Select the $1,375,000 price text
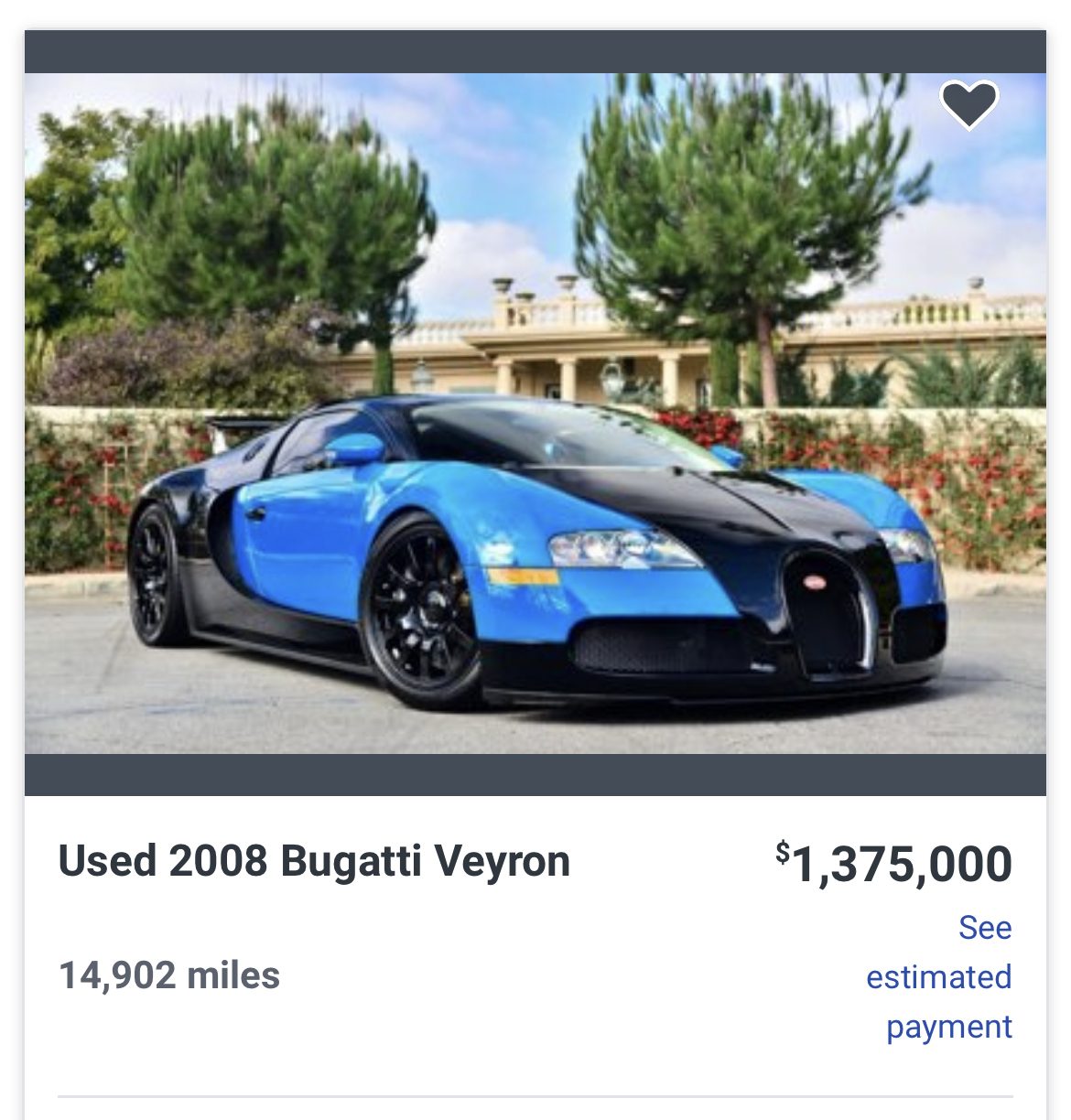This screenshot has height=1120, width=1071. tap(901, 865)
